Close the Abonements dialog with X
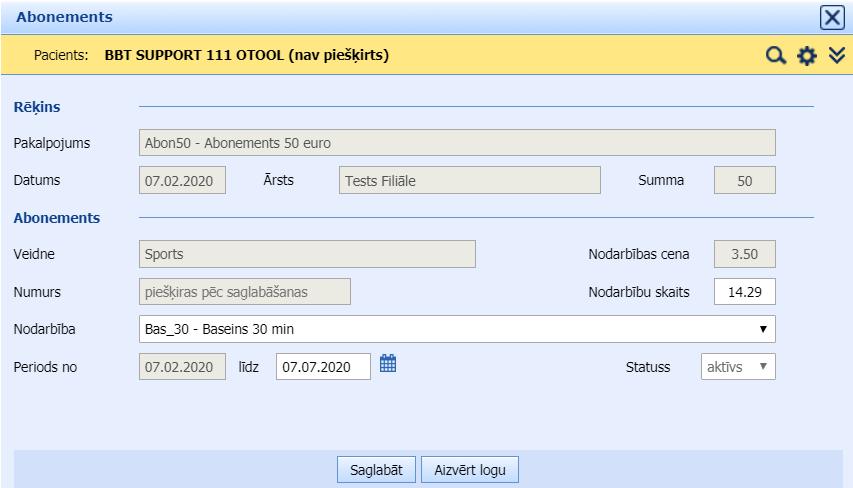Image resolution: width=853 pixels, height=488 pixels. (x=832, y=17)
